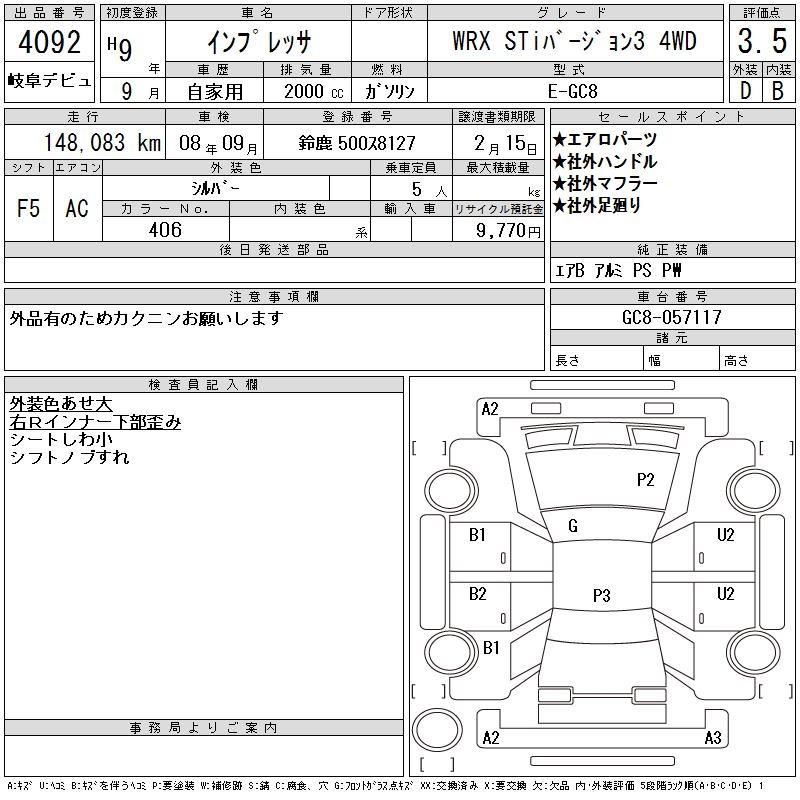Select the 自家用 vehicle history value

[x=215, y=92]
